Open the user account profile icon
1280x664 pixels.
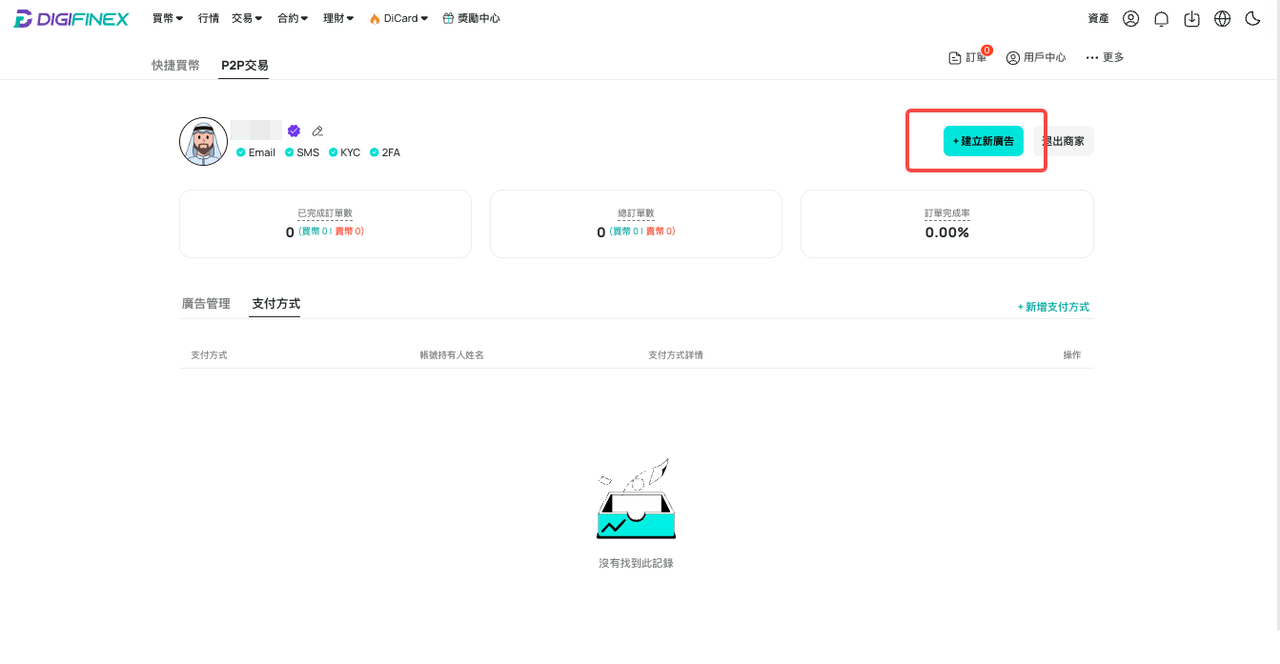coord(1131,19)
